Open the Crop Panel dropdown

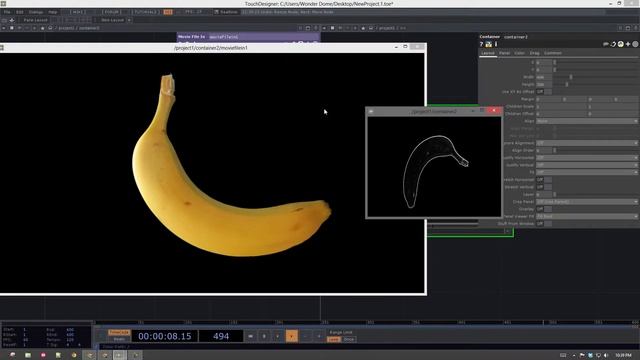587,202
